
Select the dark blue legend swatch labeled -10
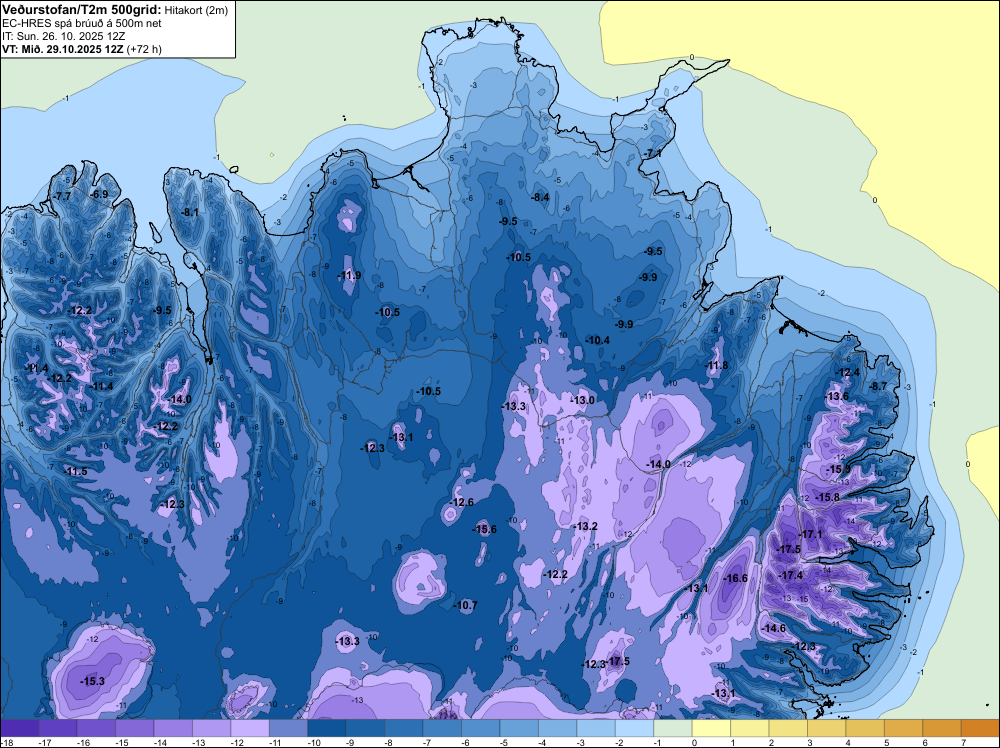click(x=327, y=728)
